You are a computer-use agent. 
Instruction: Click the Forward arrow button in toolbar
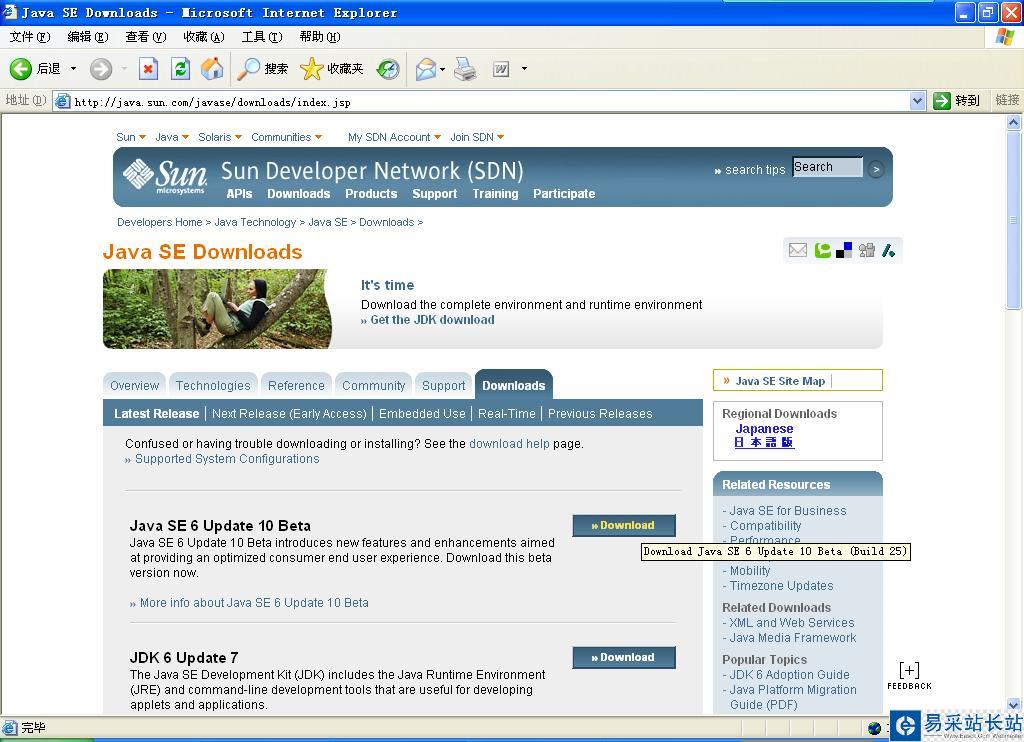101,69
